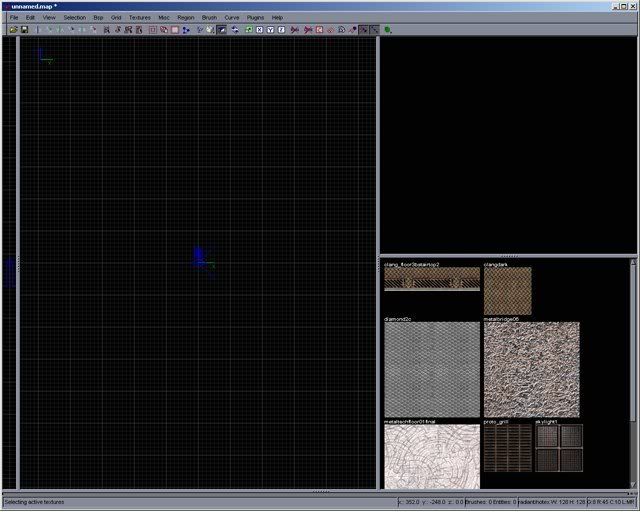The height and width of the screenshot is (512, 640).
Task: Click the patch icon left of the pin icon
Action: click(342, 29)
